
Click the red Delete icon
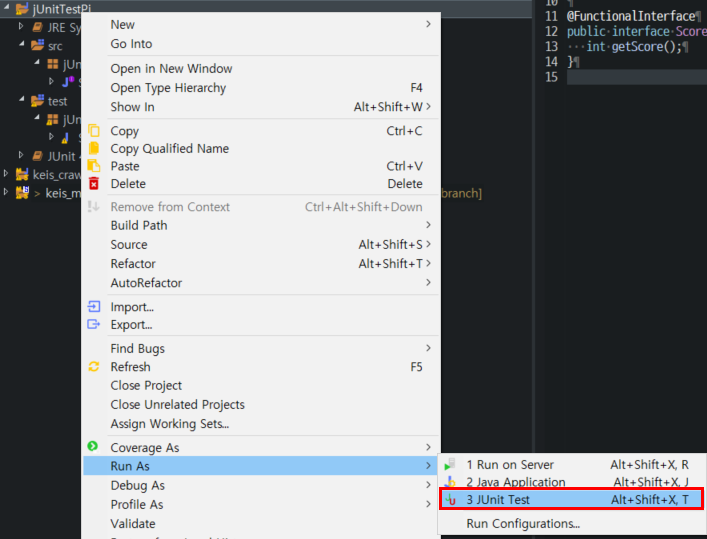[x=94, y=184]
